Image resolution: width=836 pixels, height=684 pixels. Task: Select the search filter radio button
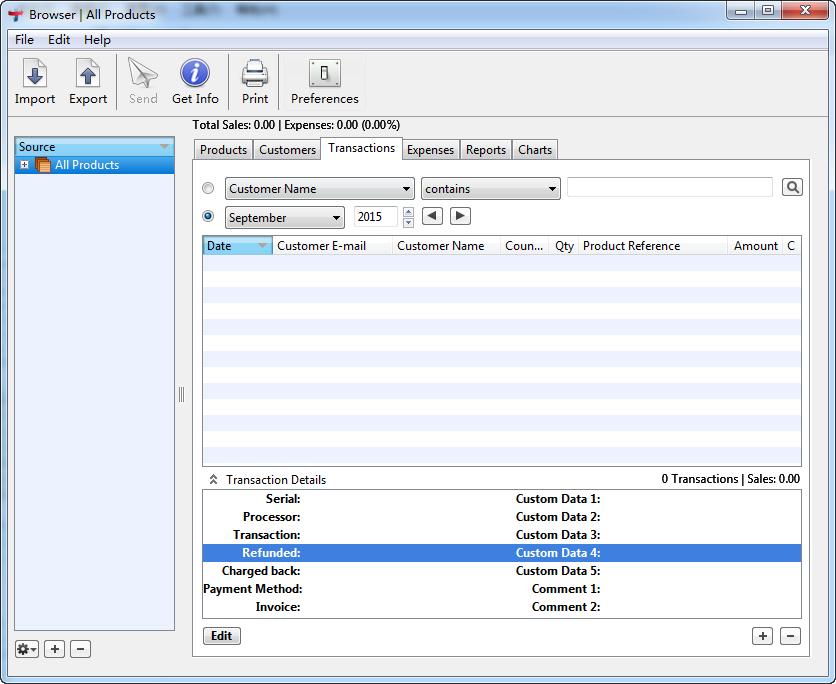click(x=208, y=188)
